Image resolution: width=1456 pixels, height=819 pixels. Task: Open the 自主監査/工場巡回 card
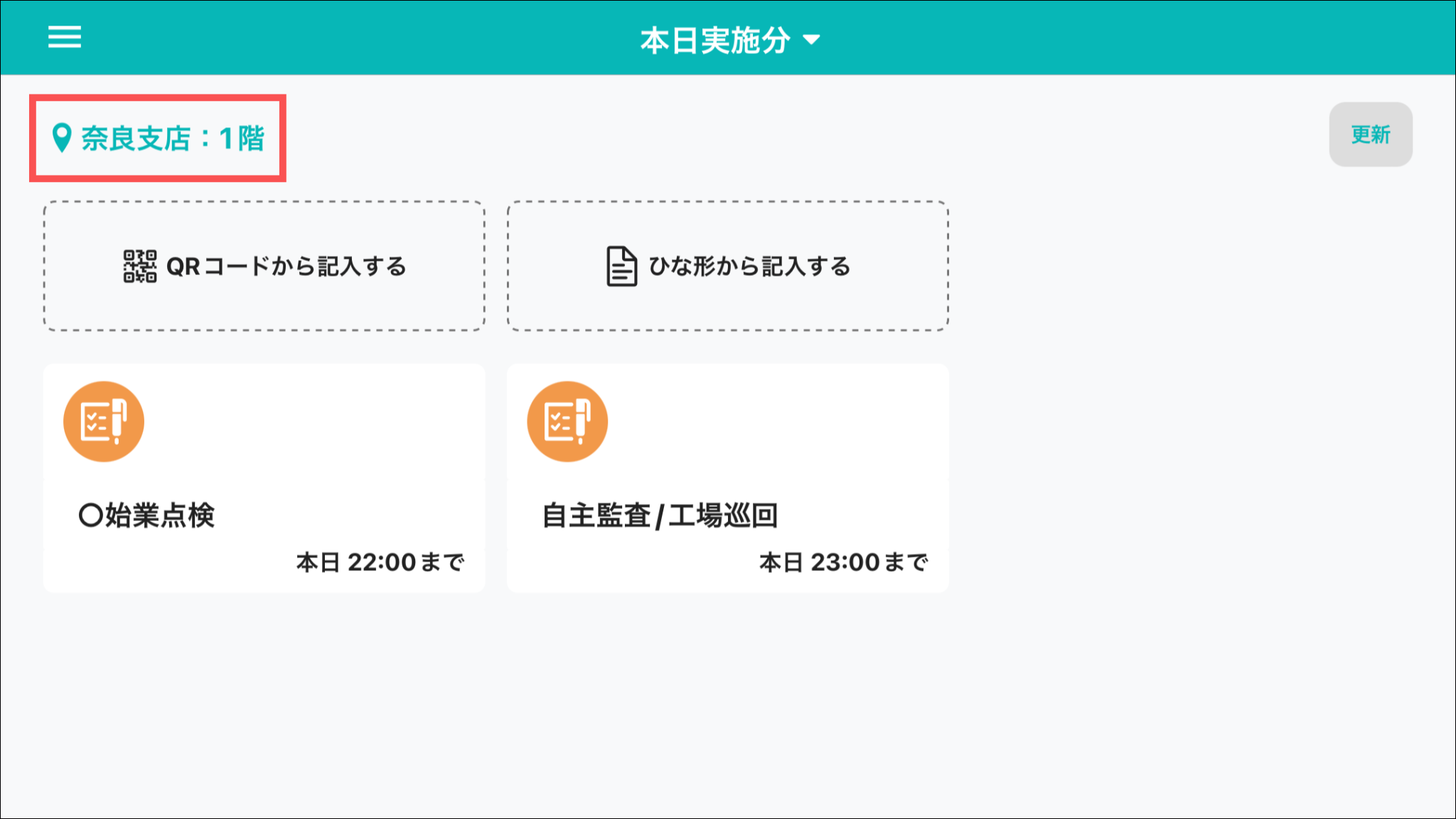[727, 478]
